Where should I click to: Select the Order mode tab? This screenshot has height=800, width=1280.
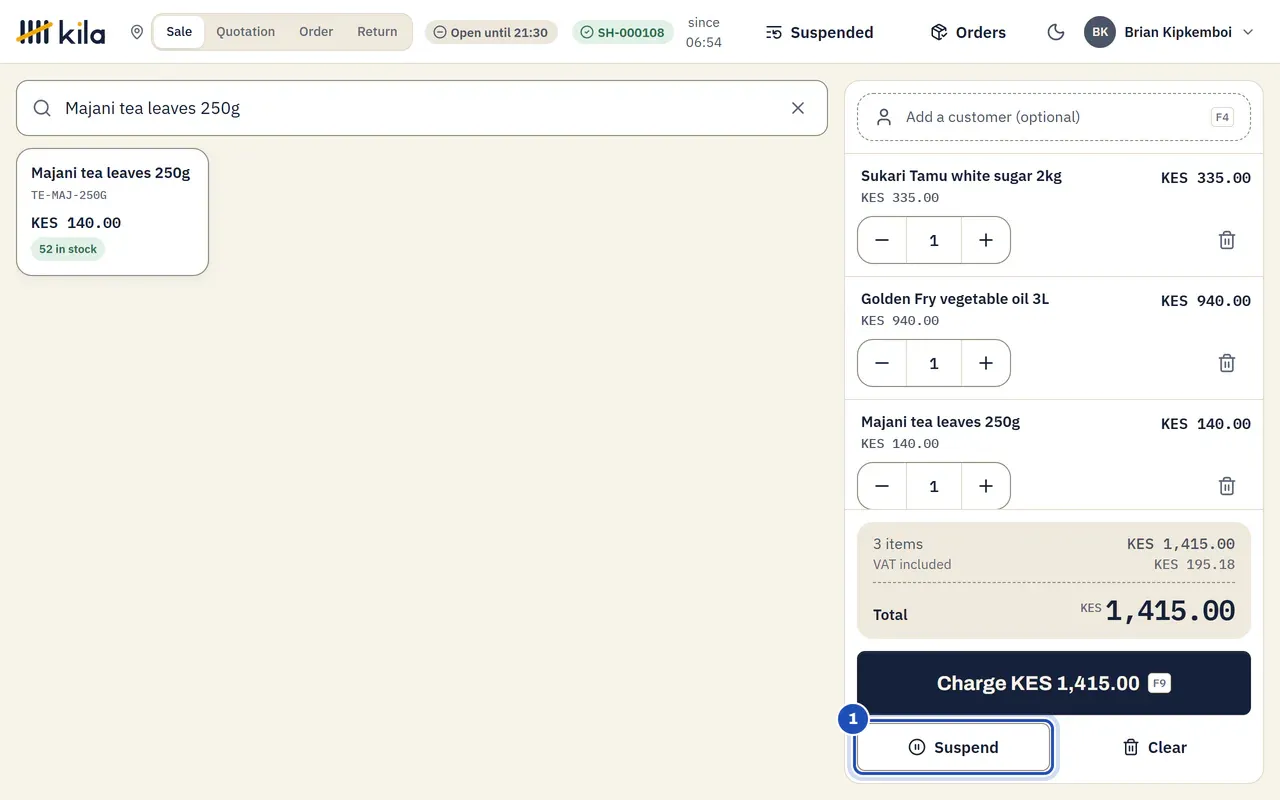[x=316, y=32]
